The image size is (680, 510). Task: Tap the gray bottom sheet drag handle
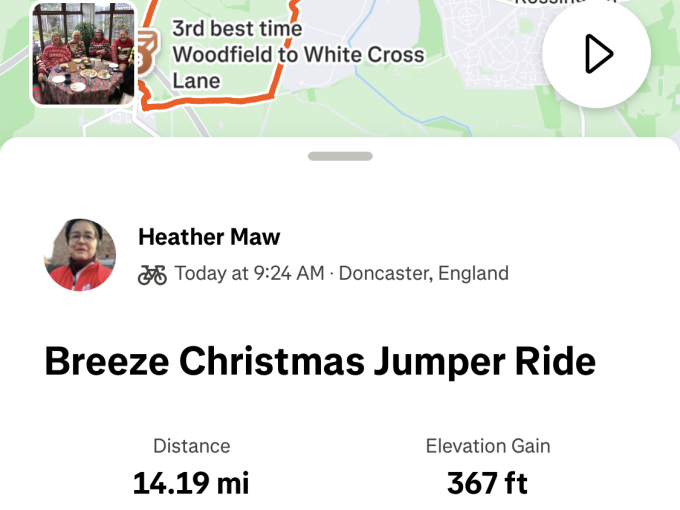pyautogui.click(x=340, y=156)
